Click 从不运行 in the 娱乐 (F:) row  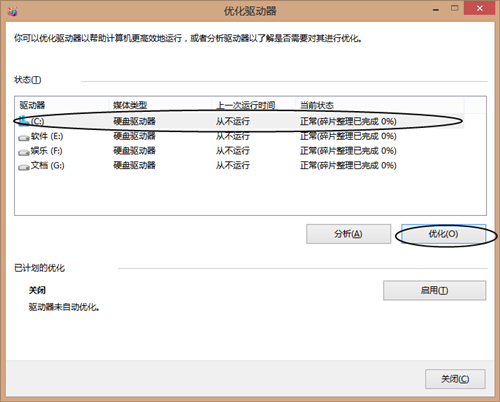tap(233, 151)
